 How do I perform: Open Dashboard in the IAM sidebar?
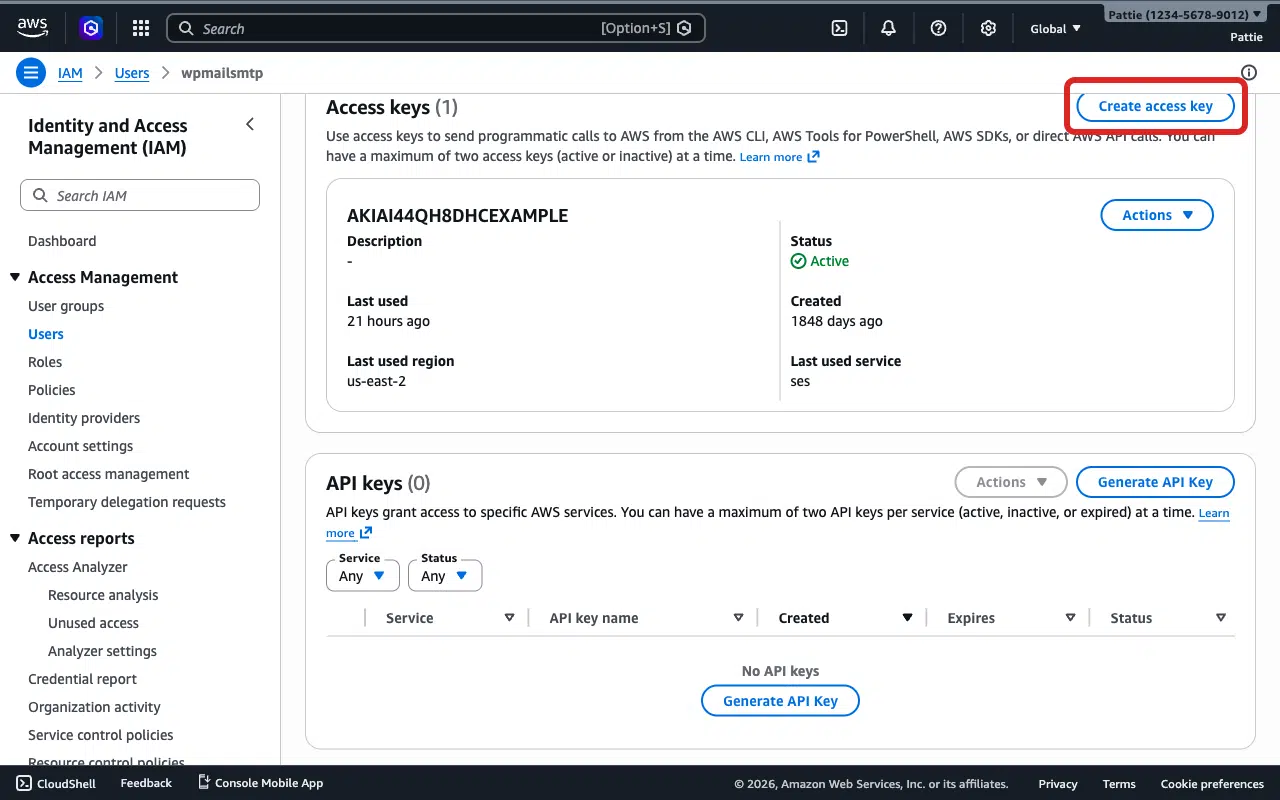pos(62,241)
